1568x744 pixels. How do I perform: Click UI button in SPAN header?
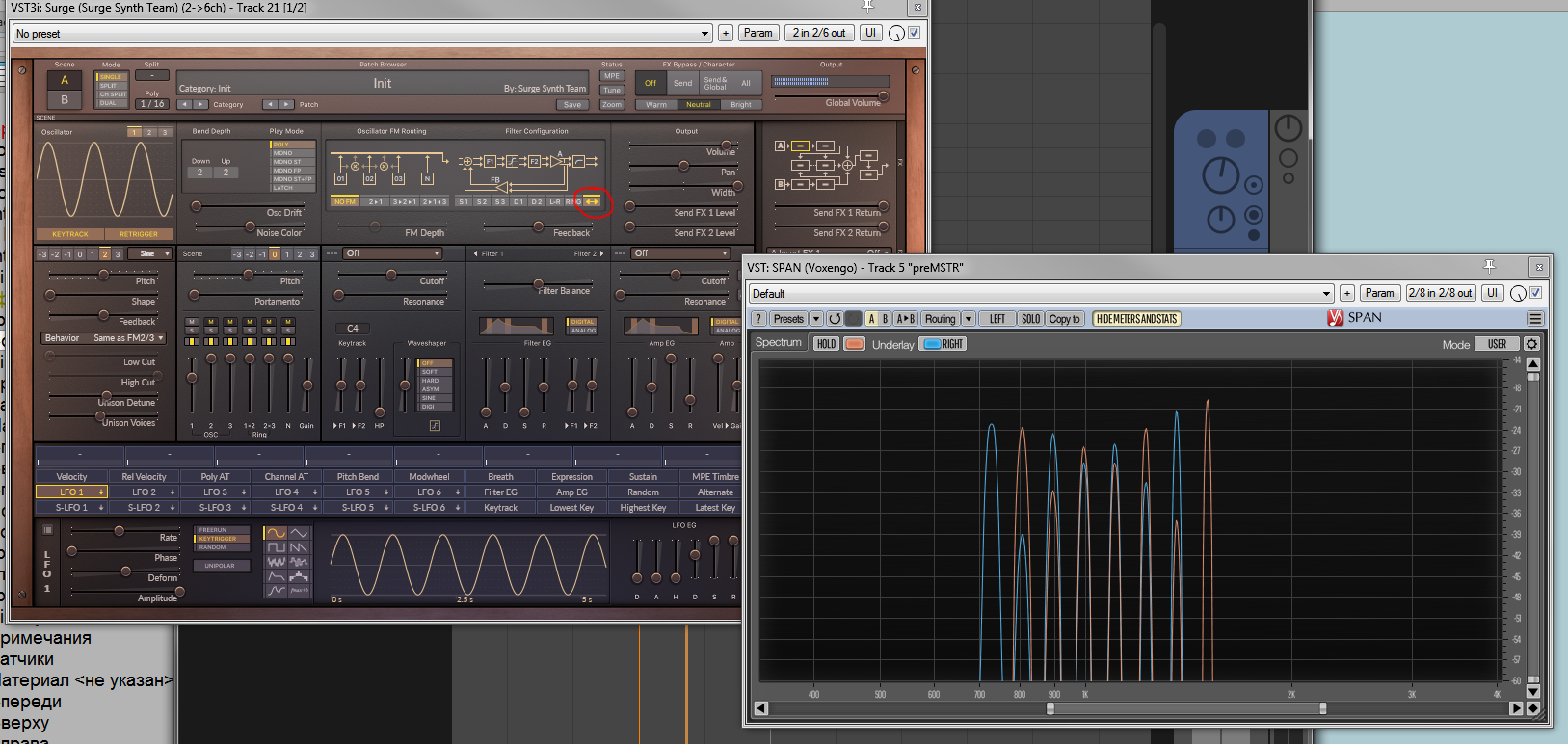click(1493, 293)
